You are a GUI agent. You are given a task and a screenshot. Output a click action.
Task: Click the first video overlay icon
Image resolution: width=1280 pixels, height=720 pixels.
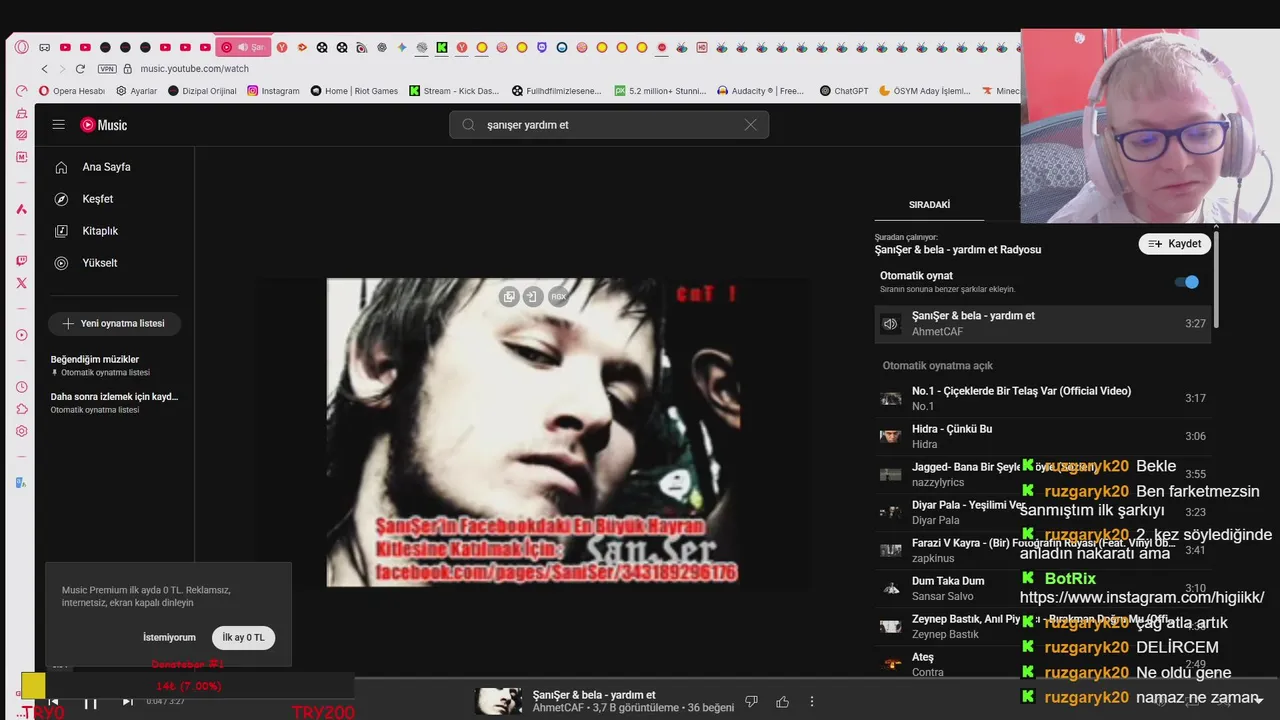[x=509, y=297]
